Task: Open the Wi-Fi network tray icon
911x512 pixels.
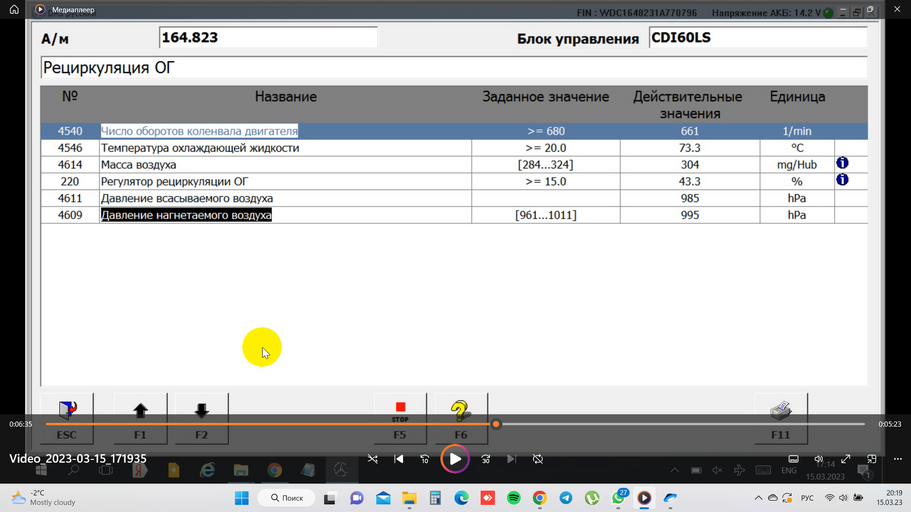Action: coord(830,498)
